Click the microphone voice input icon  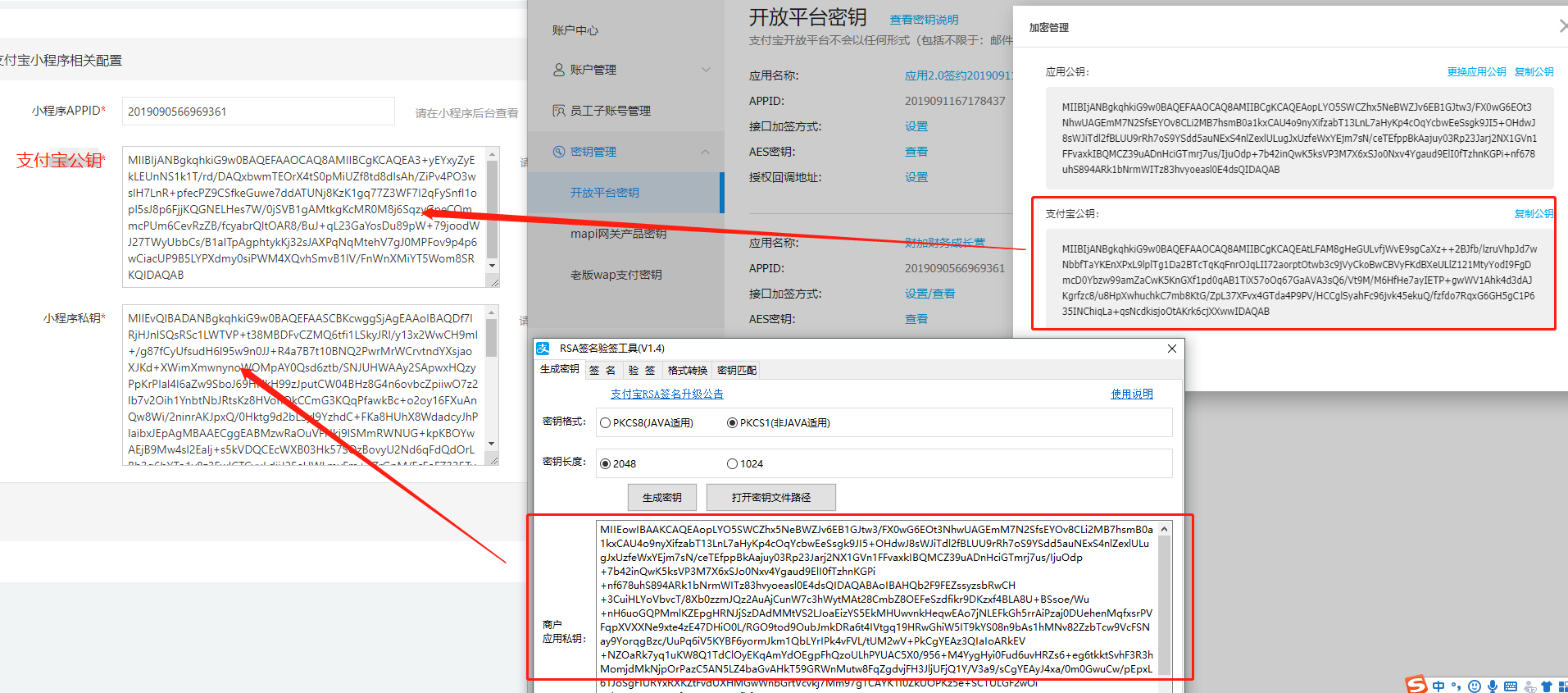(x=1493, y=686)
